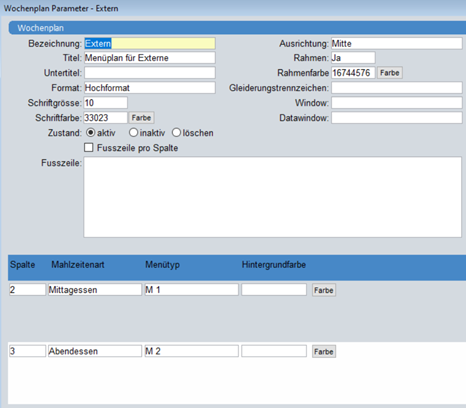Click the Gliederungstrennzeichen input field
Viewport: 466px width, 408px height.
click(x=397, y=88)
